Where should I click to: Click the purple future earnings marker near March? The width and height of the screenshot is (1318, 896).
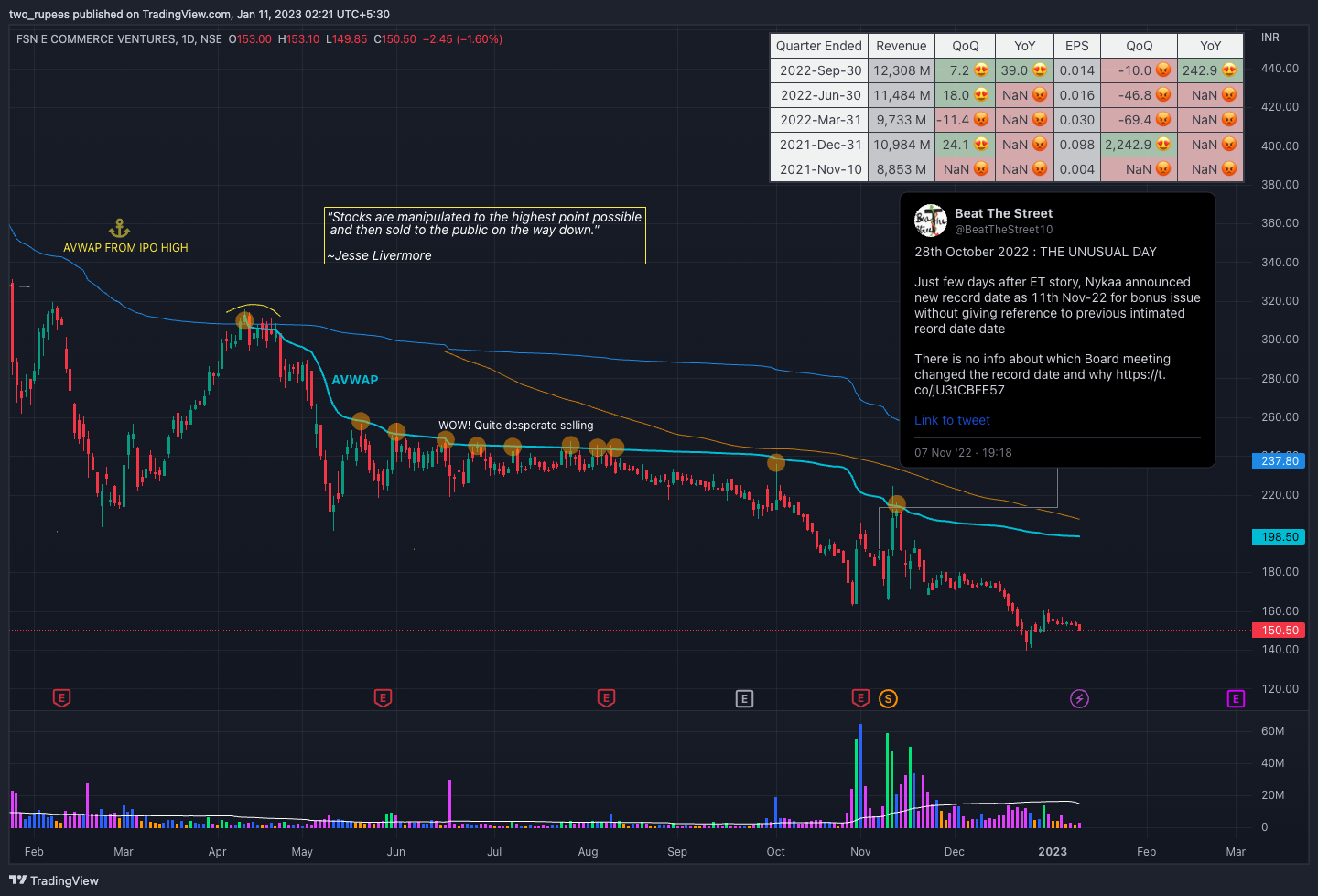(1236, 699)
